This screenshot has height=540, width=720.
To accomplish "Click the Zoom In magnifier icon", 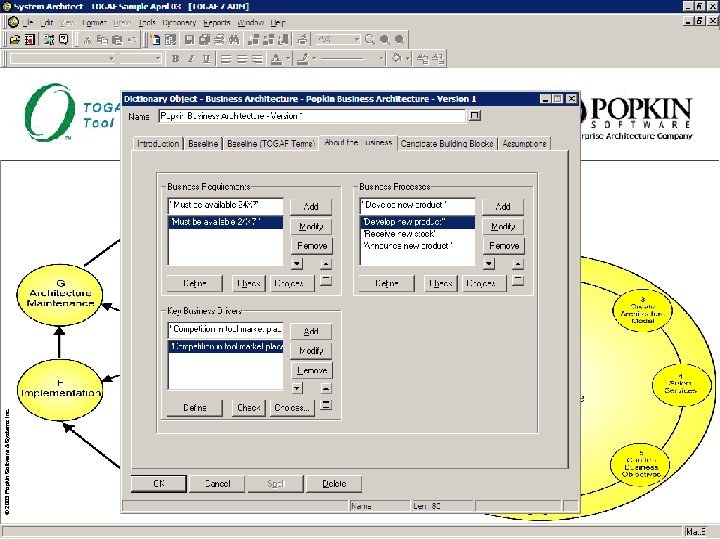I will [x=385, y=39].
